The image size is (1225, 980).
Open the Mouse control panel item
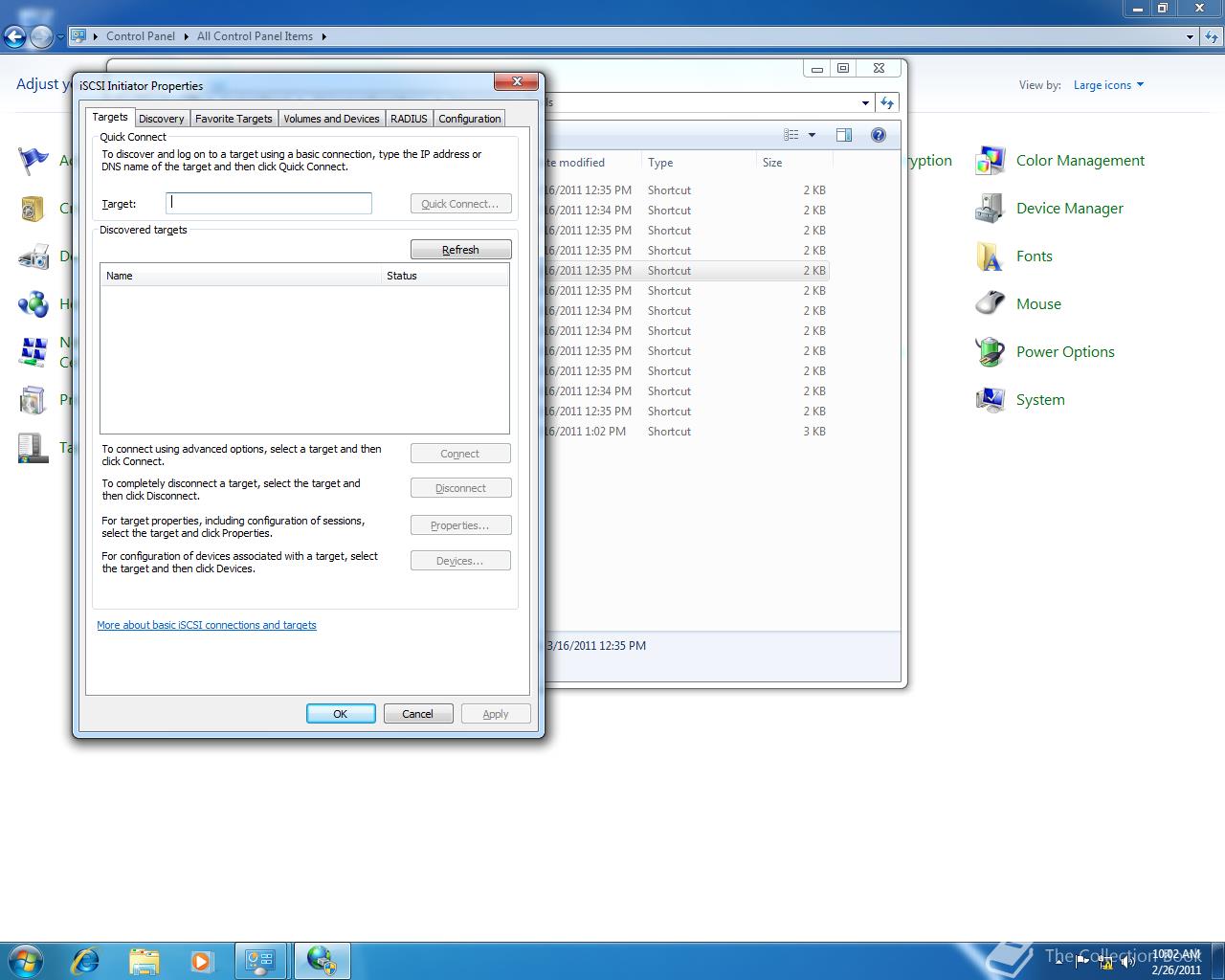(x=1018, y=304)
